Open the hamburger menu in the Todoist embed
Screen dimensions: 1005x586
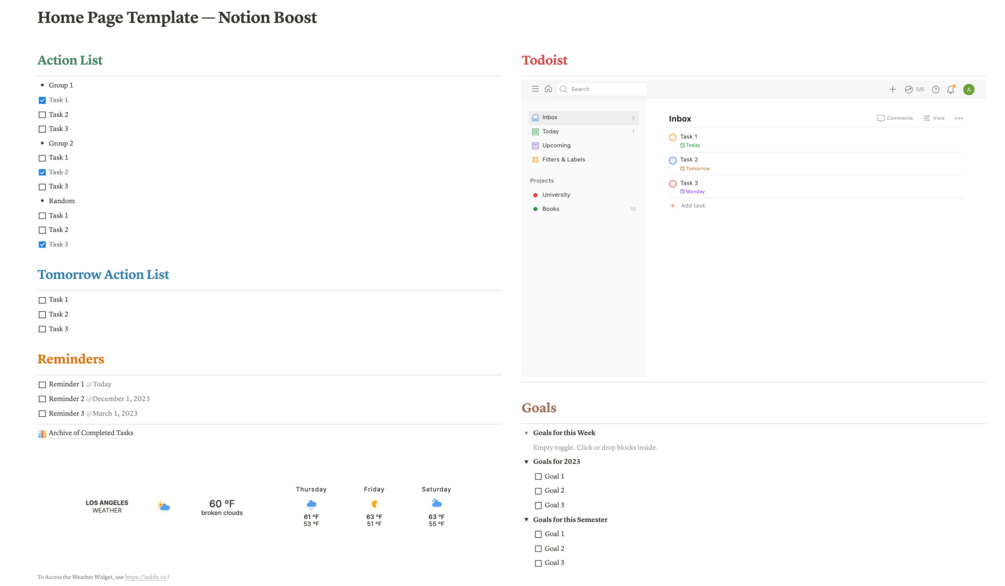click(x=535, y=89)
